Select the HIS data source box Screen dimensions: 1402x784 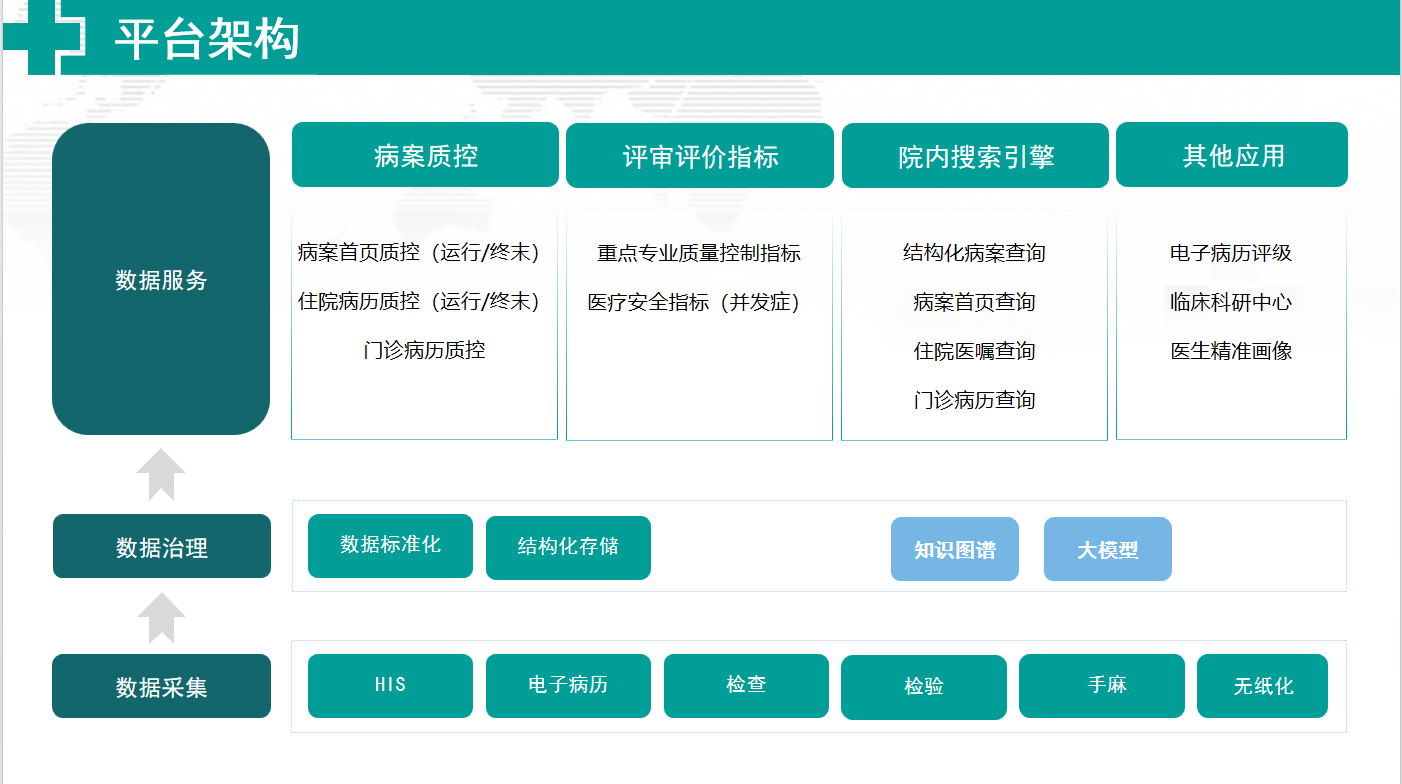point(390,686)
